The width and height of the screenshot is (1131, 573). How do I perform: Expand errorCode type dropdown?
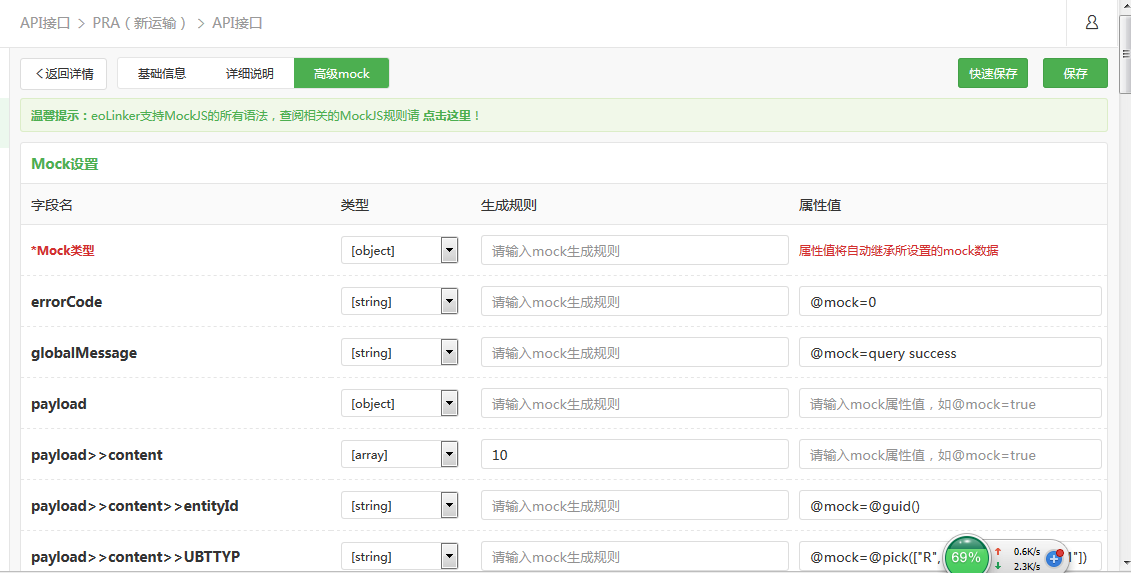tap(449, 302)
